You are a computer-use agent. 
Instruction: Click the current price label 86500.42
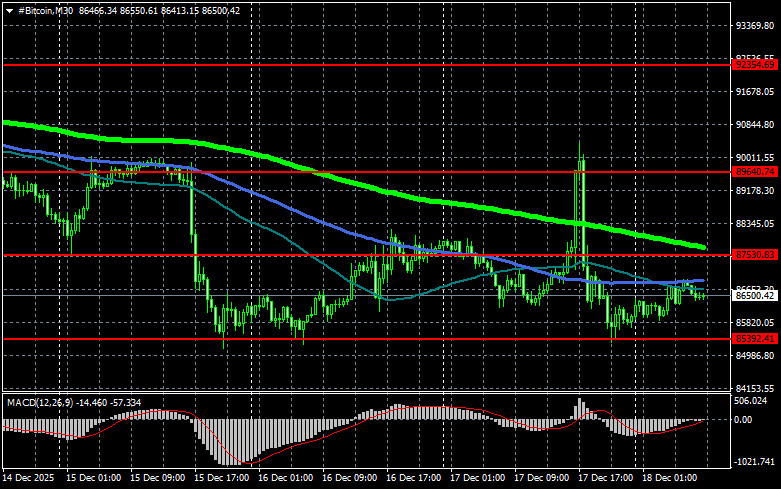pos(756,296)
